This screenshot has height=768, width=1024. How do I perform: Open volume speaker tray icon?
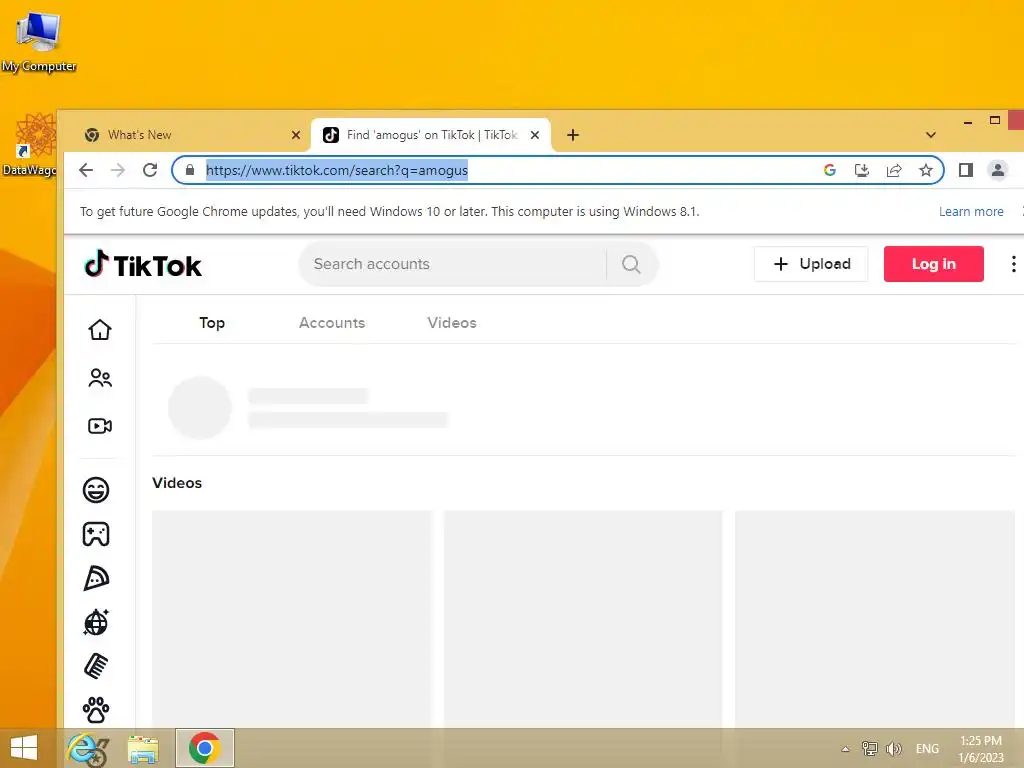pyautogui.click(x=893, y=748)
